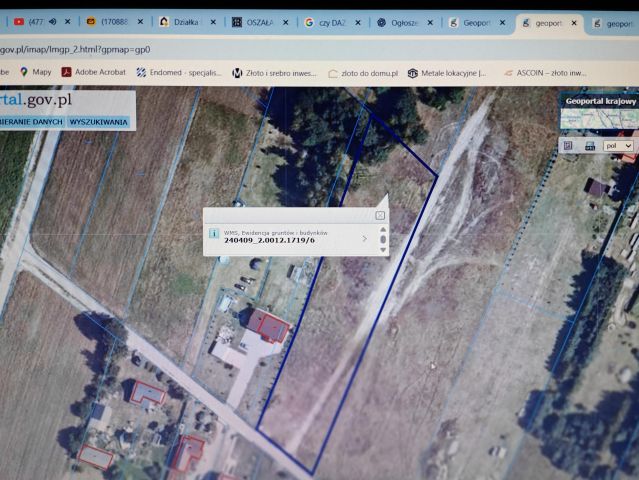The image size is (639, 480).
Task: Open the Adobe Acrobat bookmark
Action: (x=94, y=72)
